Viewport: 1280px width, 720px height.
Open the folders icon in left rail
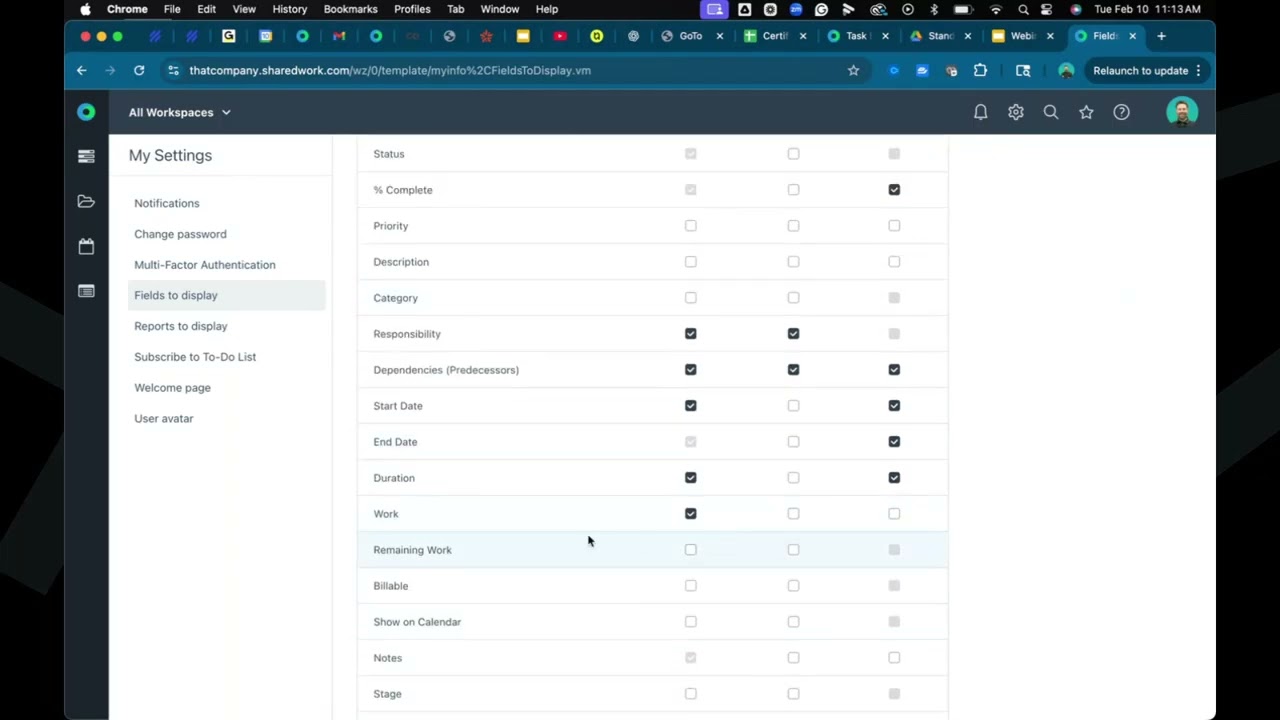point(86,201)
